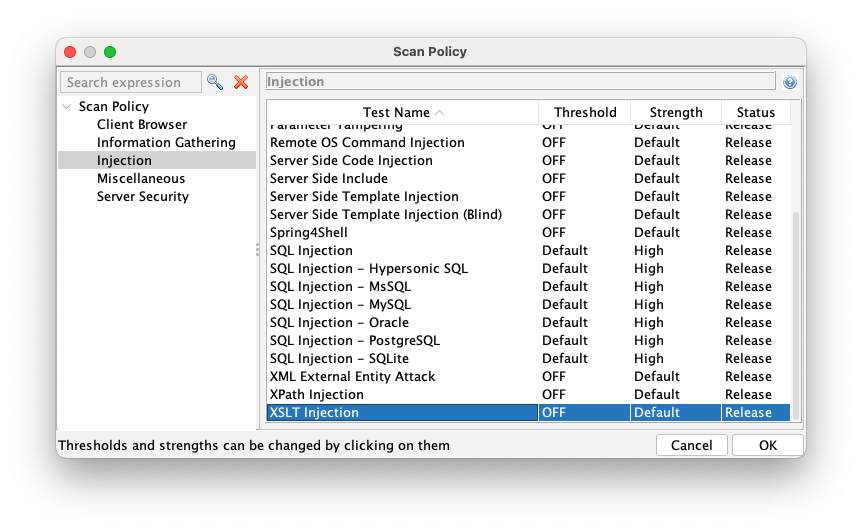Open Information Gathering category
Image resolution: width=862 pixels, height=532 pixels.
pos(166,143)
